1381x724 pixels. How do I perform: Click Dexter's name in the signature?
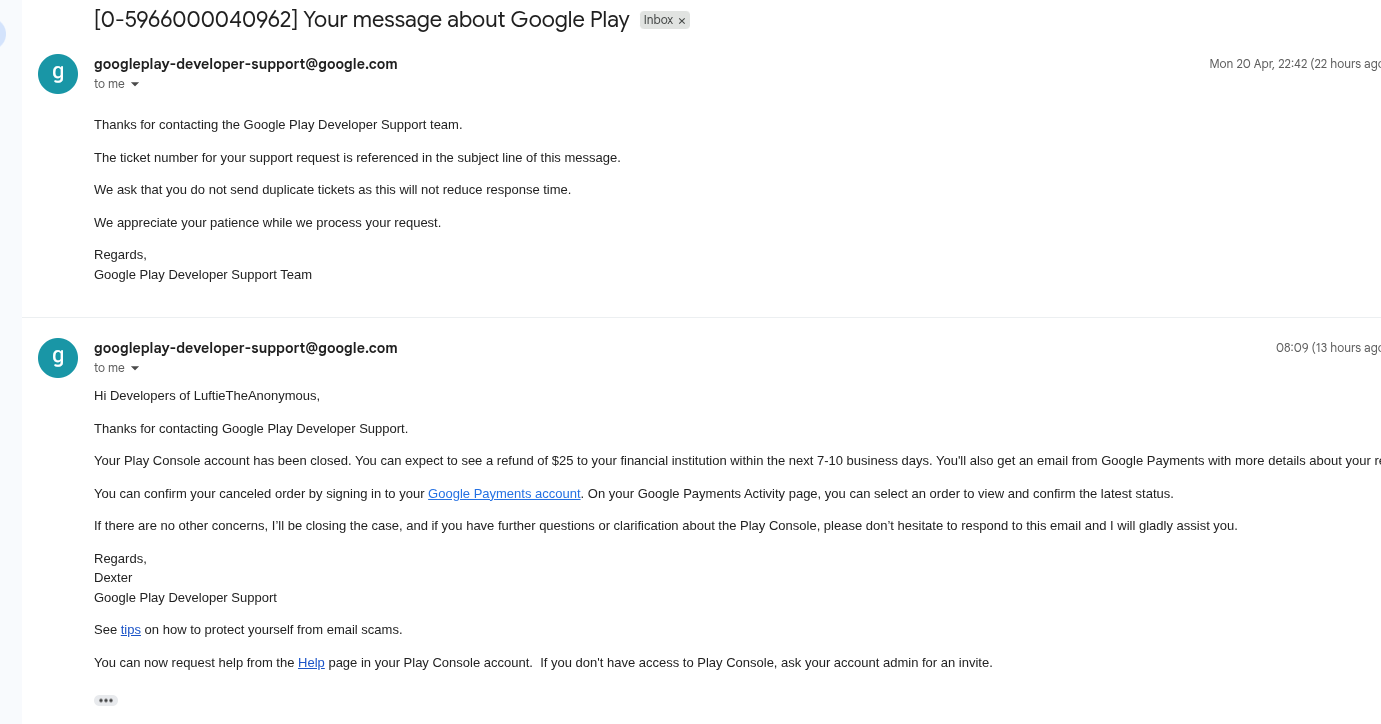click(113, 578)
